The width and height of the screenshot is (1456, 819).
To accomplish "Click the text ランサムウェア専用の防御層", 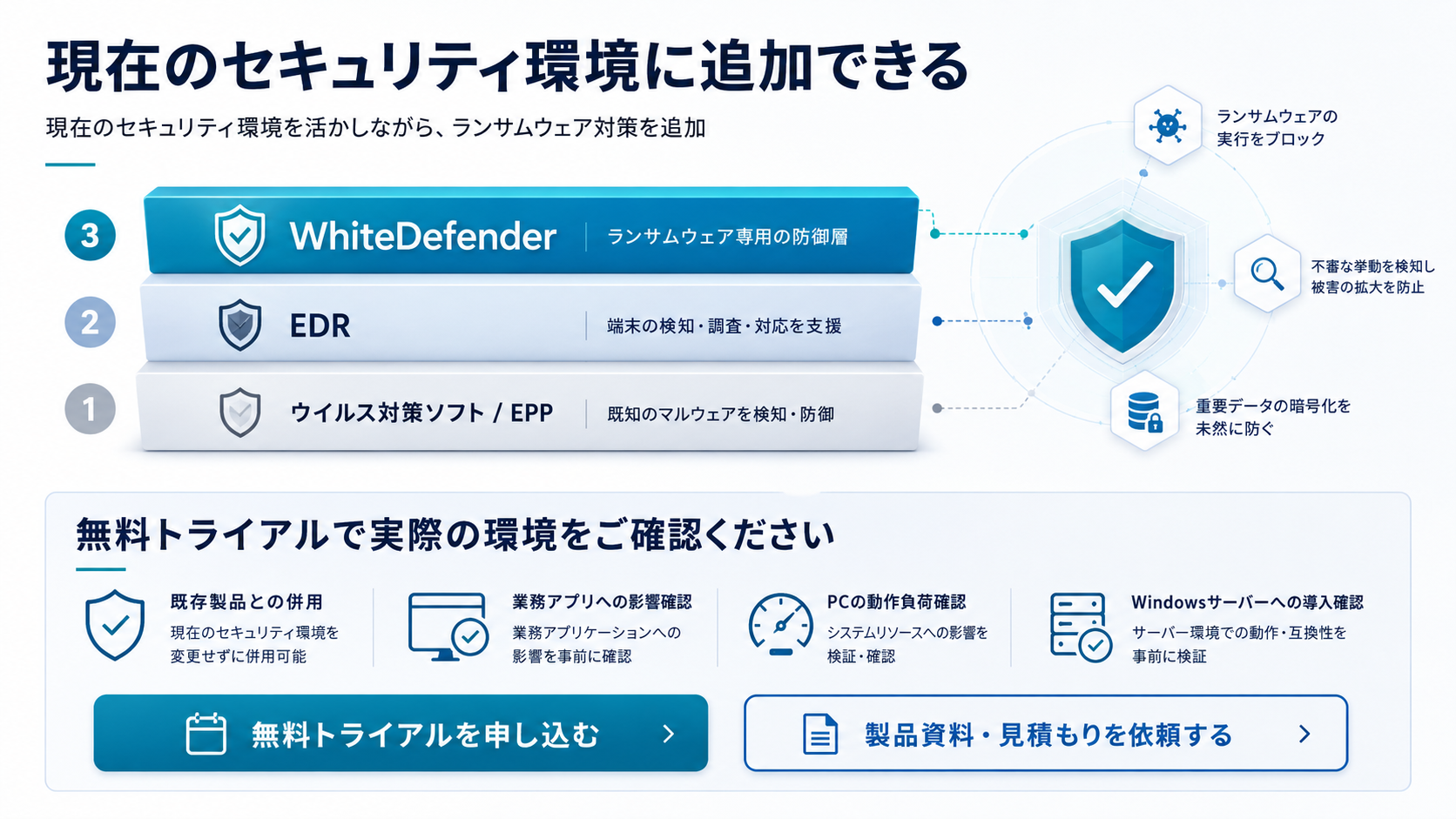I will pyautogui.click(x=727, y=237).
